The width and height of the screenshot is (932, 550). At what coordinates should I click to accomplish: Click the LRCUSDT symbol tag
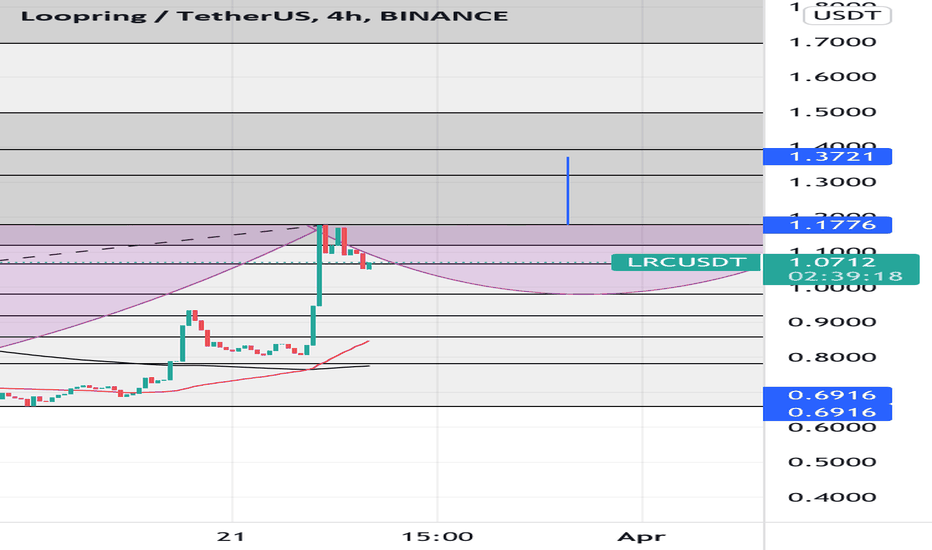coord(686,262)
